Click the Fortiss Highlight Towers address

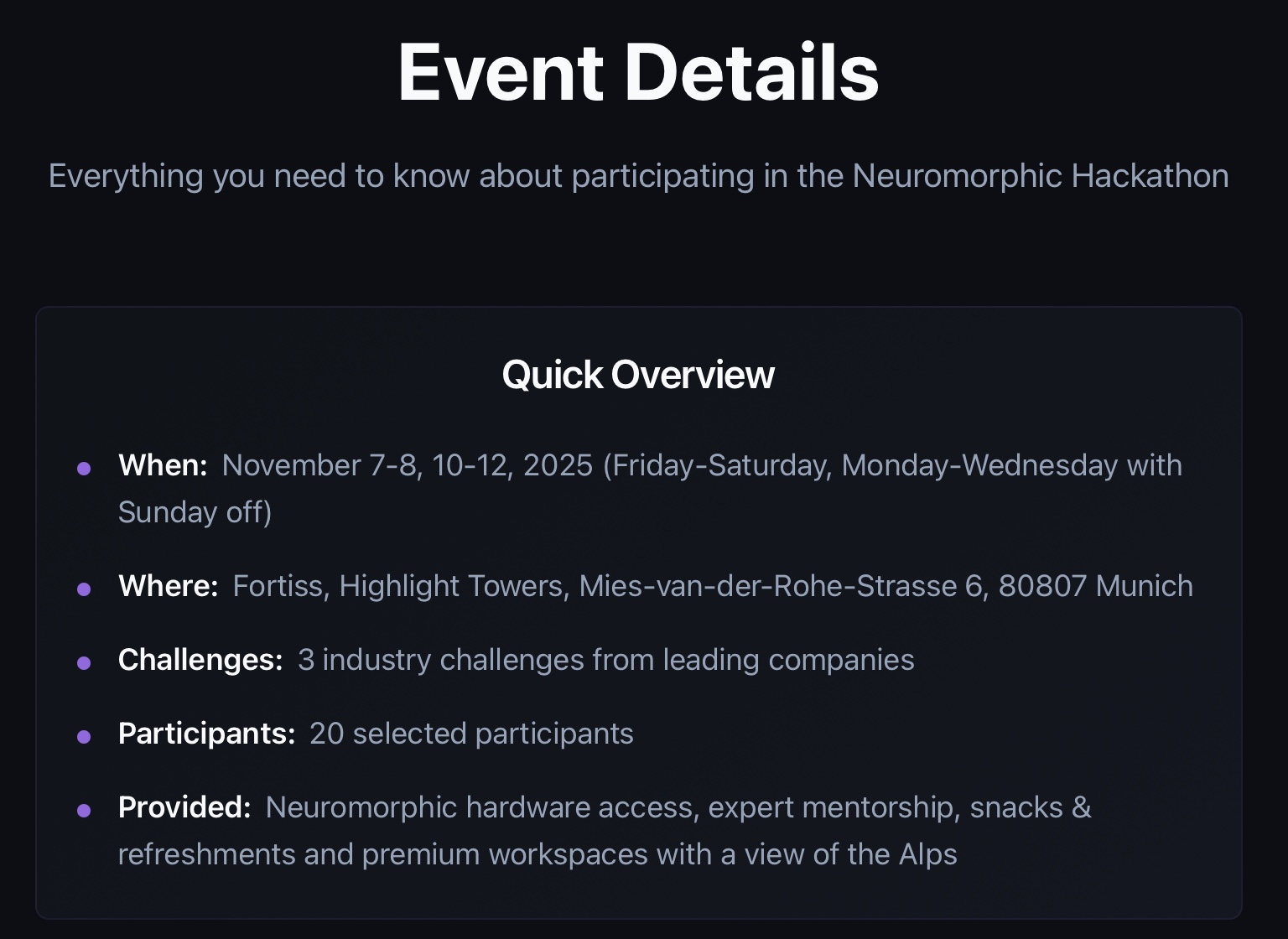click(x=712, y=586)
